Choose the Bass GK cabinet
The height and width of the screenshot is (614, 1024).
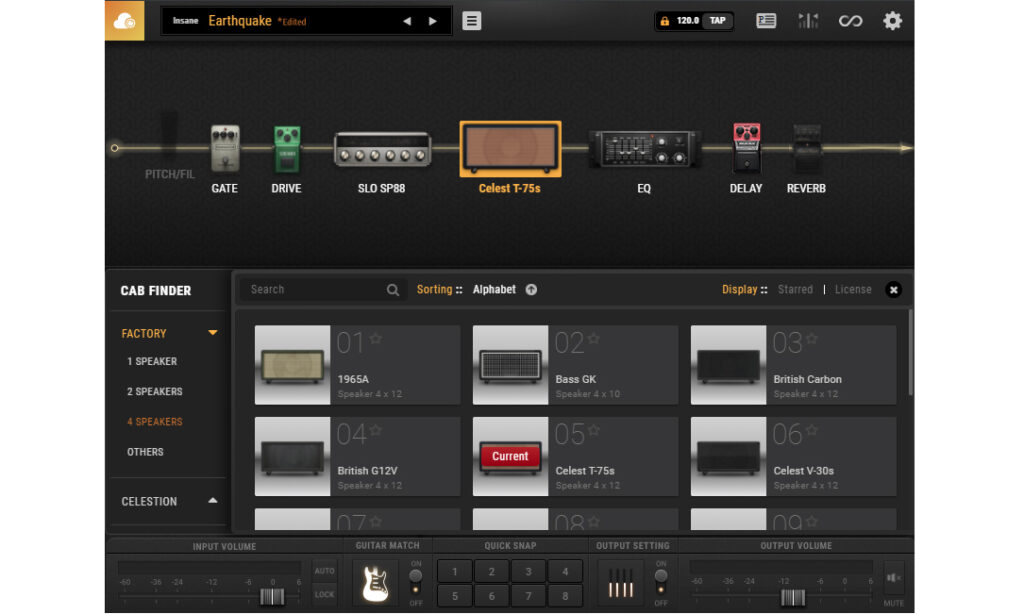(575, 365)
